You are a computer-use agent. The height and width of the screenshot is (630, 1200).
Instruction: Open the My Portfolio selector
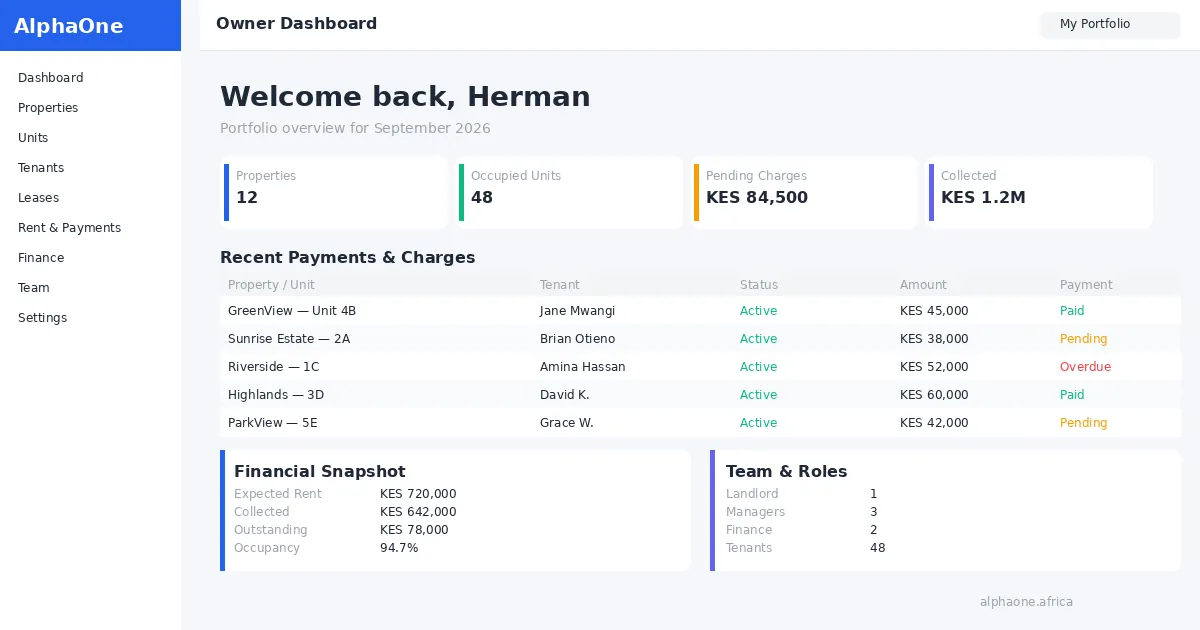1110,24
